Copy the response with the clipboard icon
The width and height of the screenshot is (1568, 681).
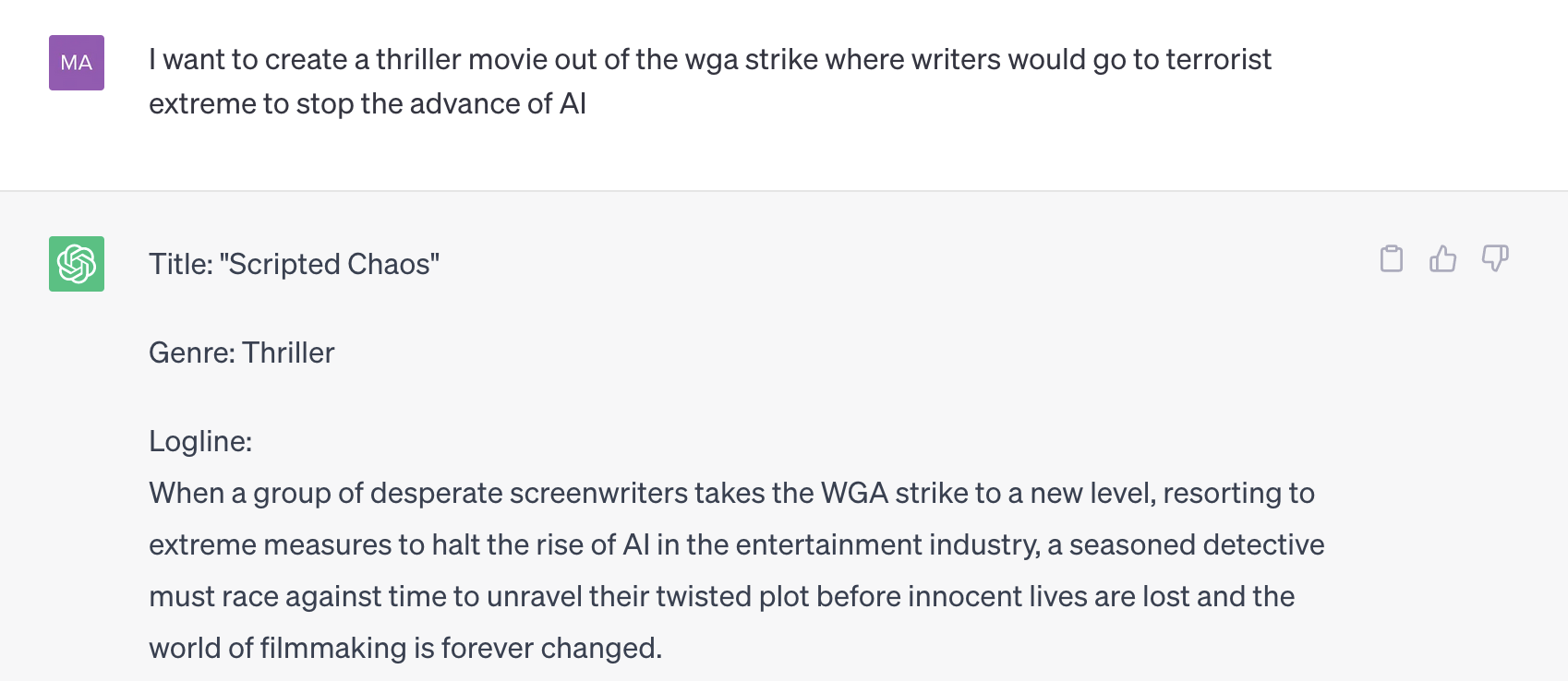(x=1392, y=258)
